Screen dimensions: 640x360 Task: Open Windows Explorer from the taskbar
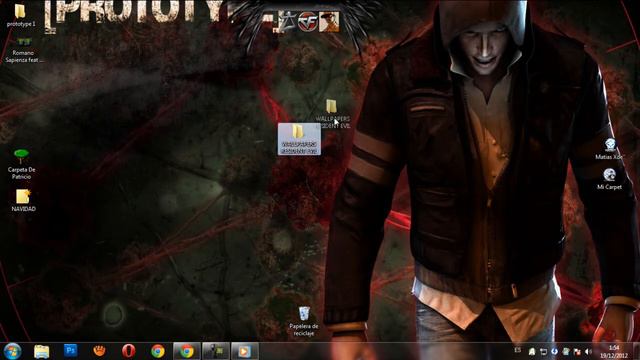coord(42,351)
